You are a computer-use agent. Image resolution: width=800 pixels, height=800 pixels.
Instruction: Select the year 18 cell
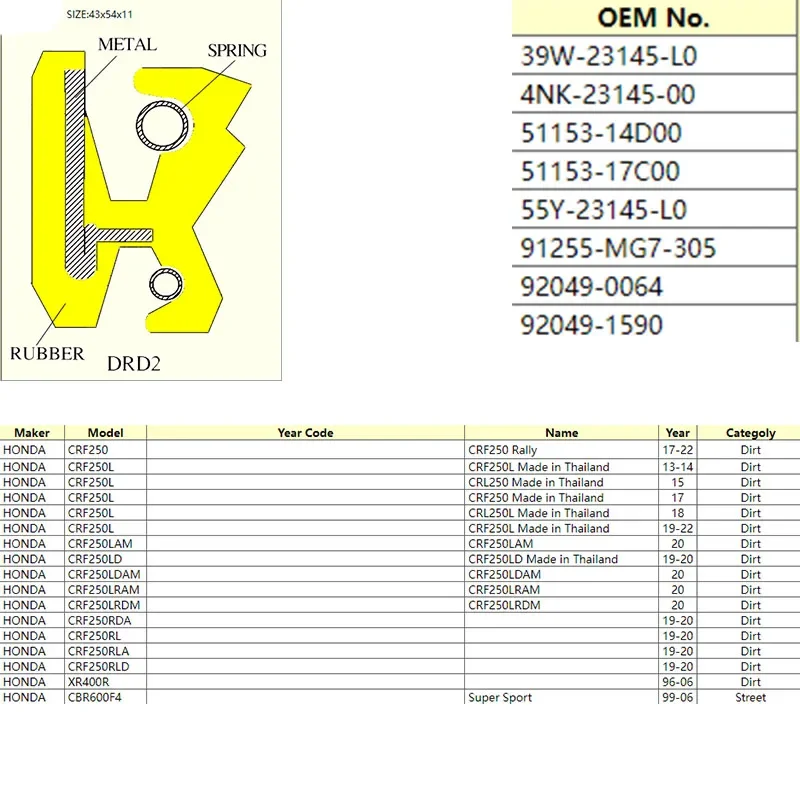[x=678, y=513]
